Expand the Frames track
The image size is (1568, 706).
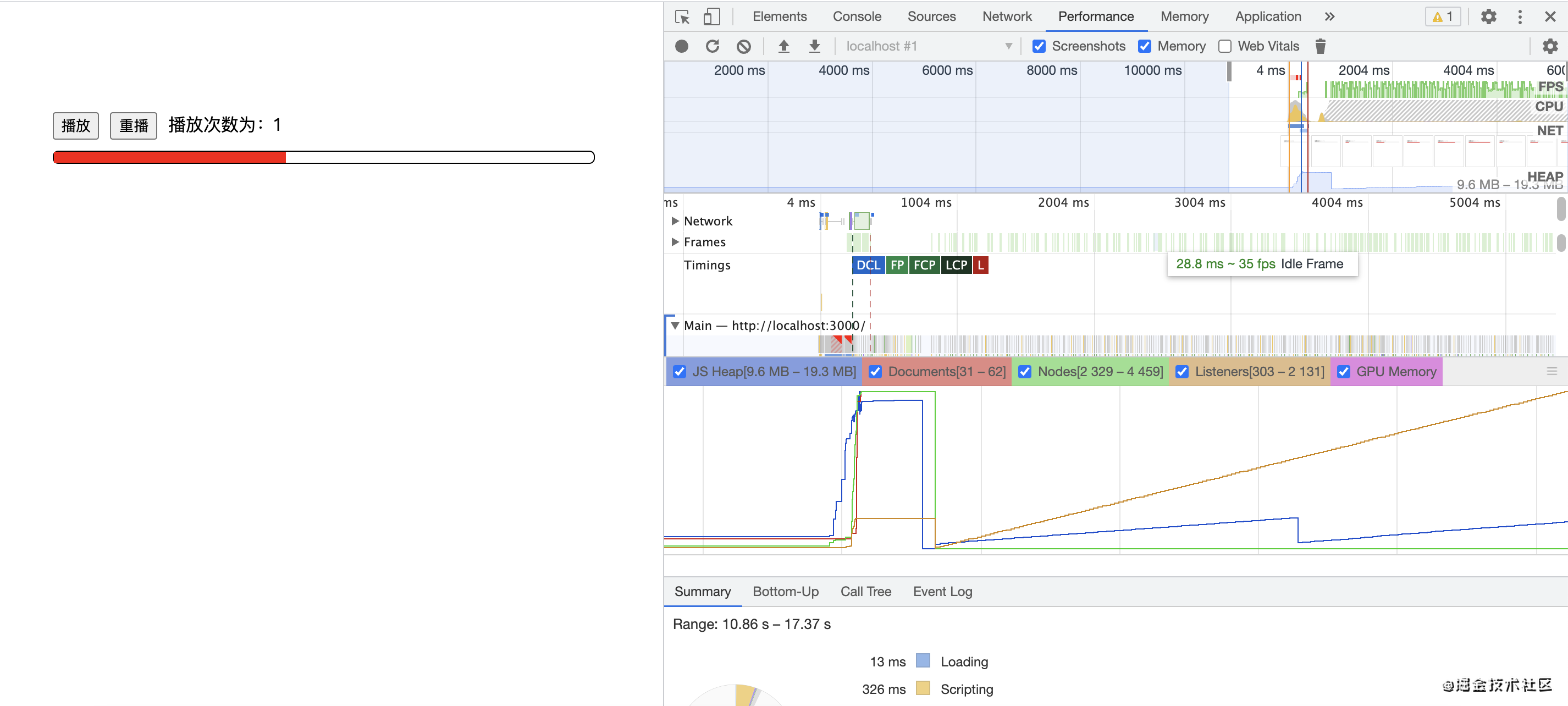point(675,241)
